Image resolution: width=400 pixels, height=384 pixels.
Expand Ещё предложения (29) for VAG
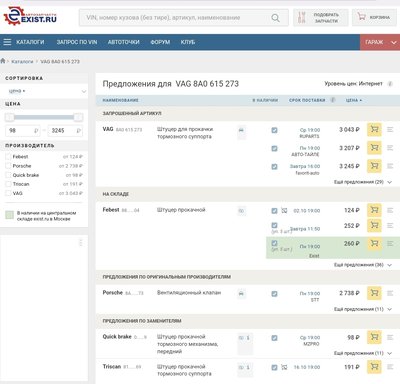click(363, 182)
